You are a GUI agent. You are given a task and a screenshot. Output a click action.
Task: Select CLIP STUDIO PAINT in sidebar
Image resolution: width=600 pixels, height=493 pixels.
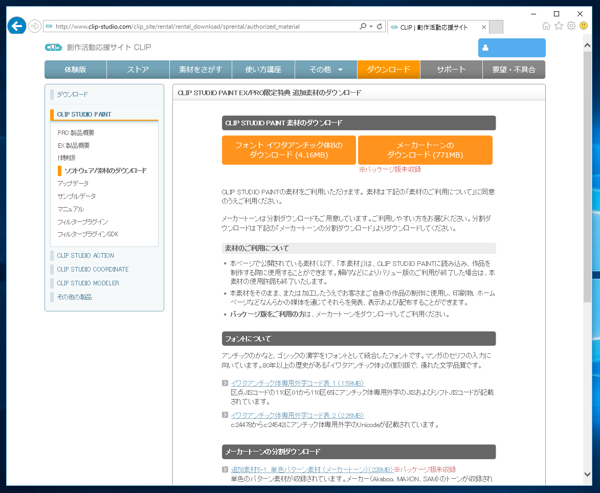pyautogui.click(x=84, y=114)
